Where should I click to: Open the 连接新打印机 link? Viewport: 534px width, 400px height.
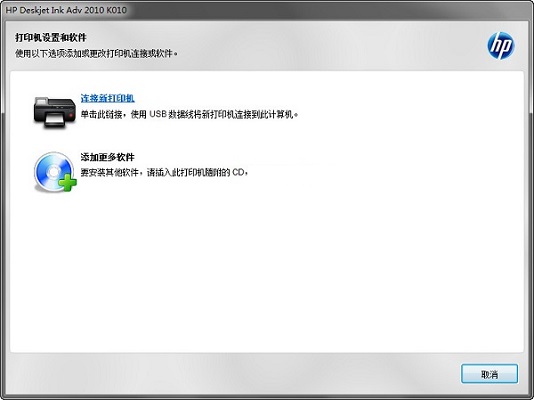point(107,98)
